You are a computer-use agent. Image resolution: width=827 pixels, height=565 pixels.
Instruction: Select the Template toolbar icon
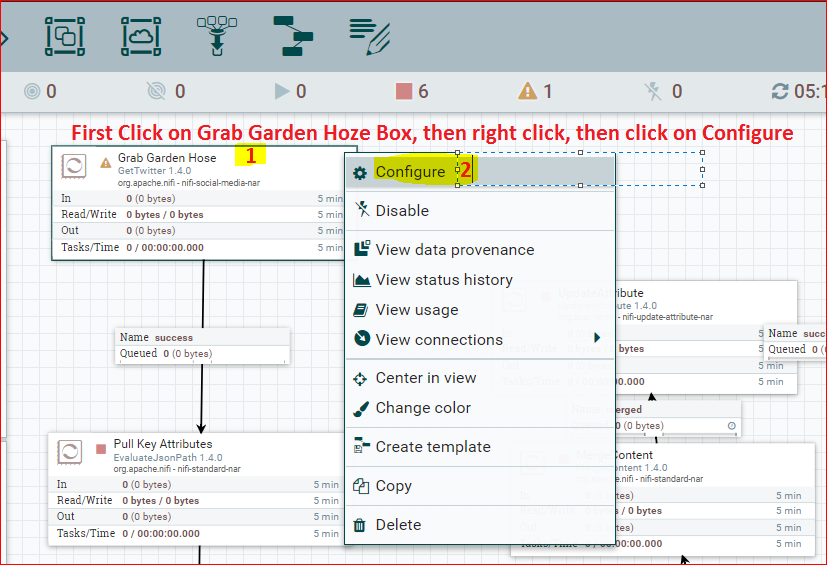pyautogui.click(x=293, y=36)
